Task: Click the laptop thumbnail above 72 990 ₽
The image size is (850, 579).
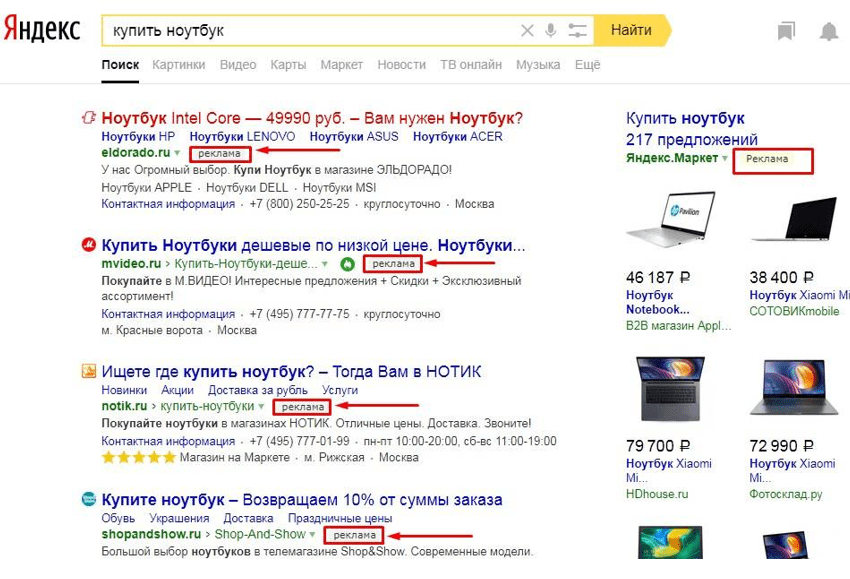Action: click(x=795, y=387)
